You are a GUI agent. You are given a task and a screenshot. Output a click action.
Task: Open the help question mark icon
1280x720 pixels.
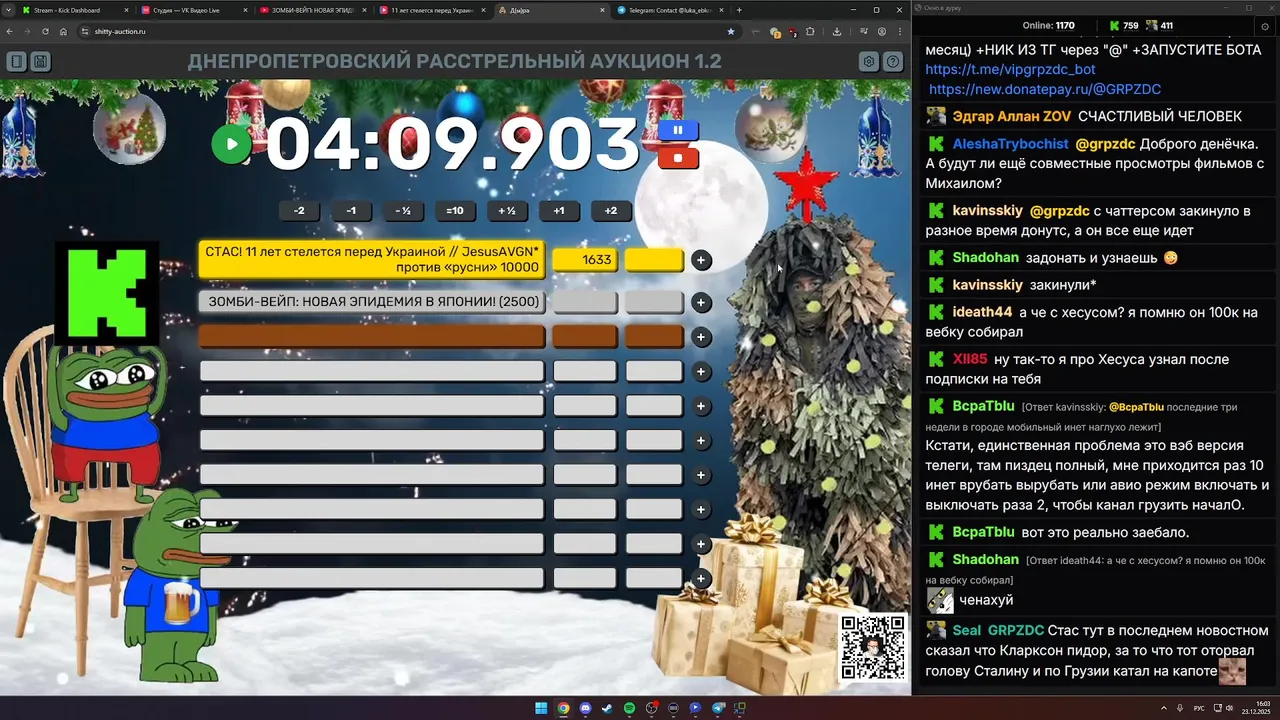click(893, 61)
